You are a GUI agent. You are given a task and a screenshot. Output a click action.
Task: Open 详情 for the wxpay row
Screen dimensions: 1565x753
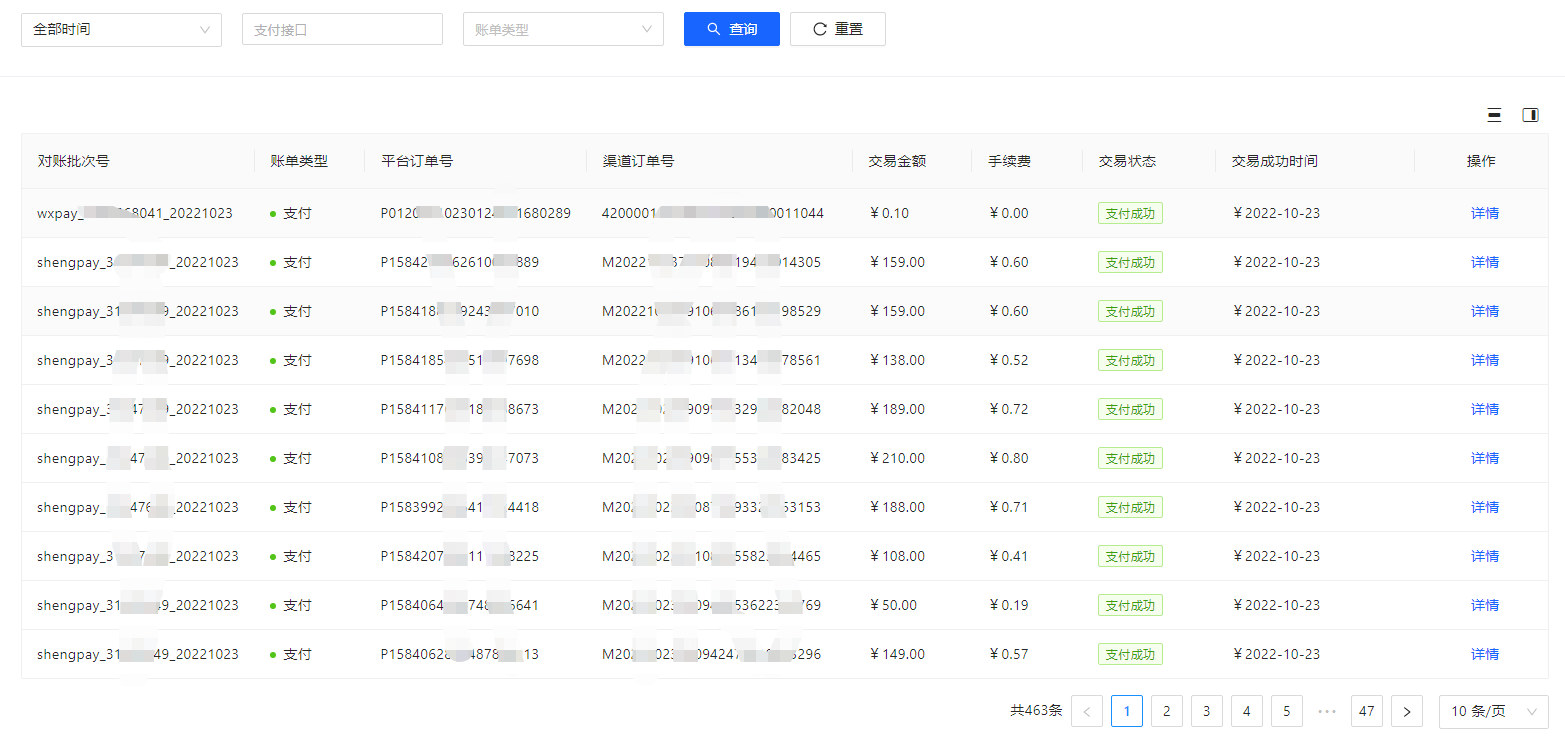(x=1484, y=213)
